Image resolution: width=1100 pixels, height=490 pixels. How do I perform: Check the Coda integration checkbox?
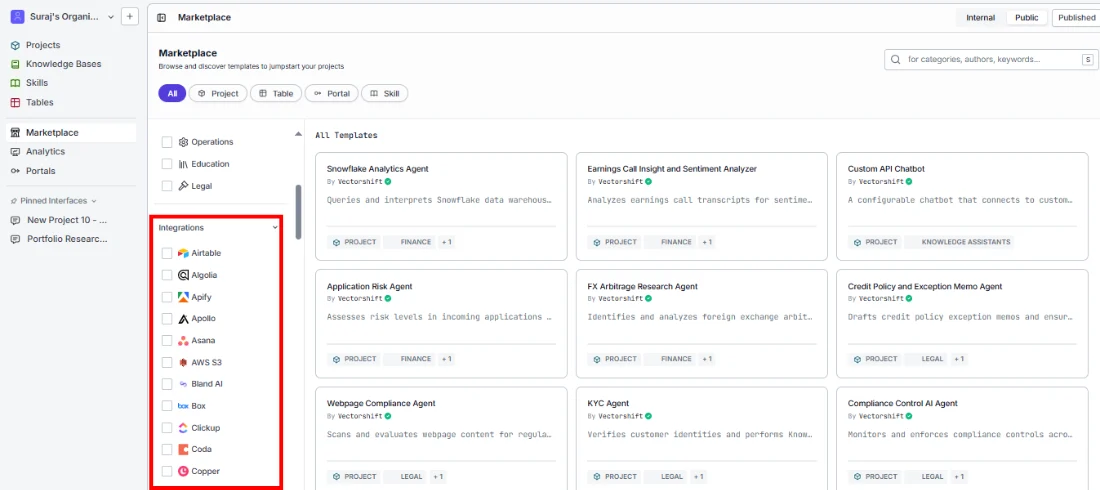click(x=167, y=449)
